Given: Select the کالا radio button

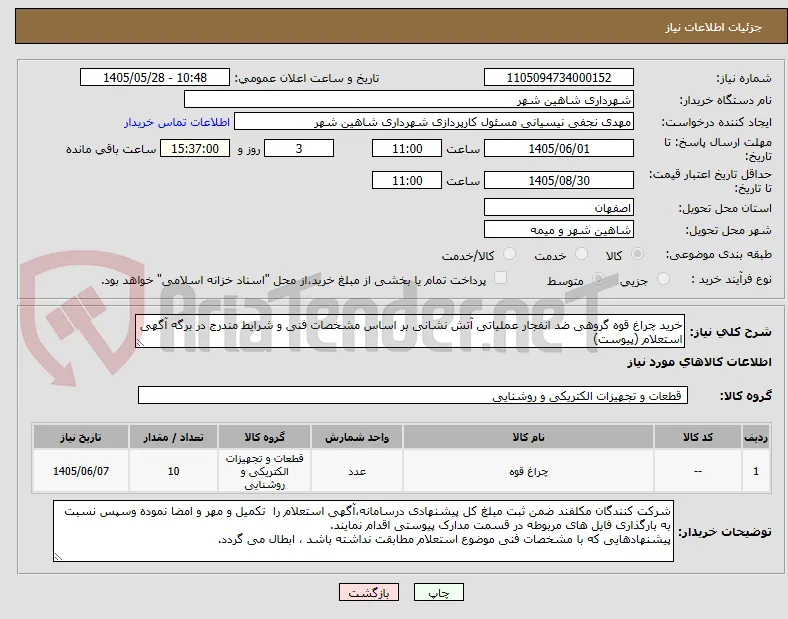Looking at the screenshot, I should click(x=637, y=254).
